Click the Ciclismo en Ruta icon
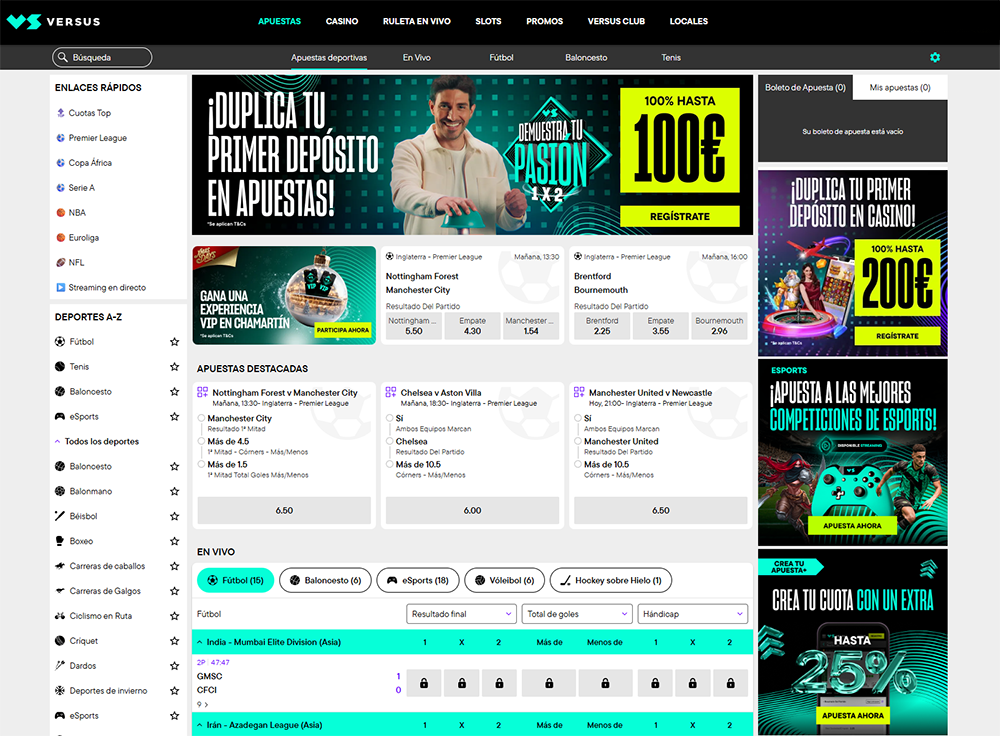Screen dimensions: 1000x736 (60, 616)
